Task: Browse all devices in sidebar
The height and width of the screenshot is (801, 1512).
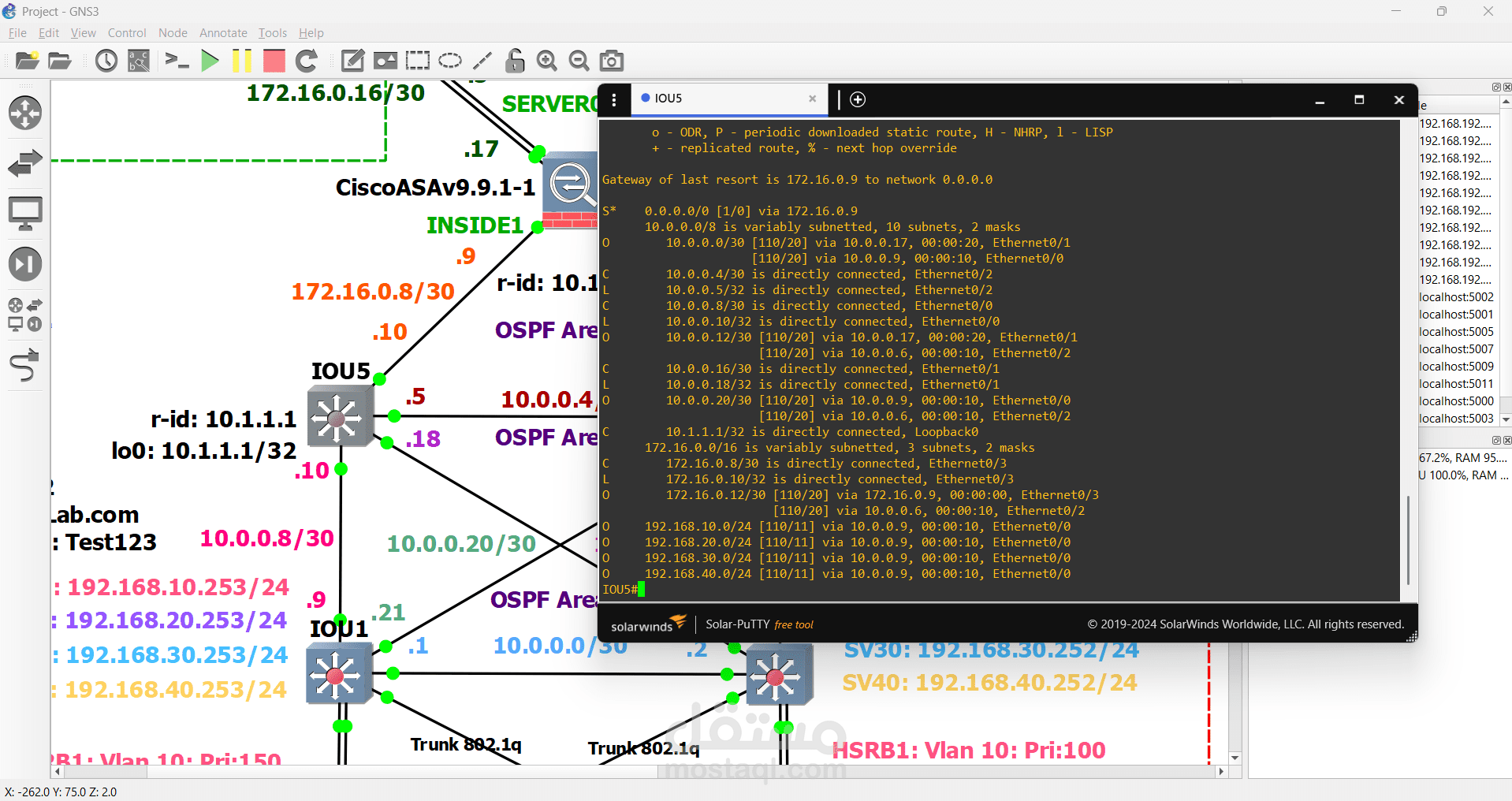Action: pos(25,315)
